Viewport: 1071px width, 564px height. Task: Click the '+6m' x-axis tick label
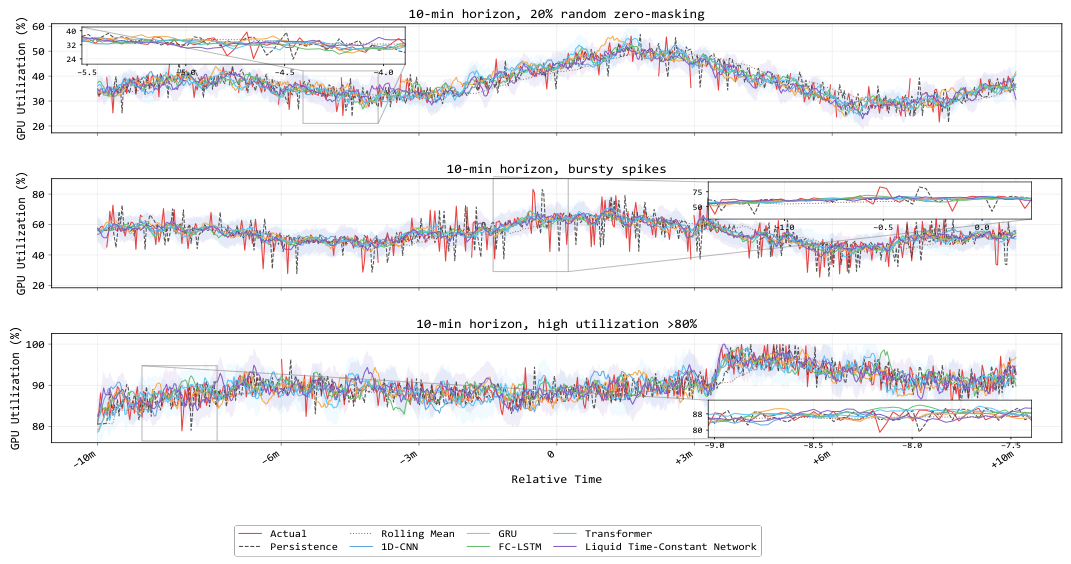click(821, 457)
